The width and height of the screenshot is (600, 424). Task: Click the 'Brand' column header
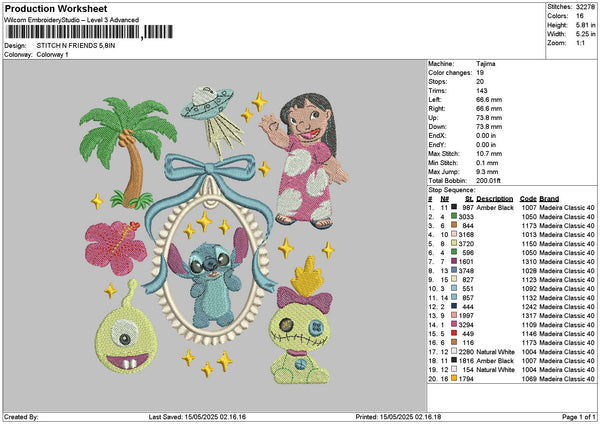549,199
